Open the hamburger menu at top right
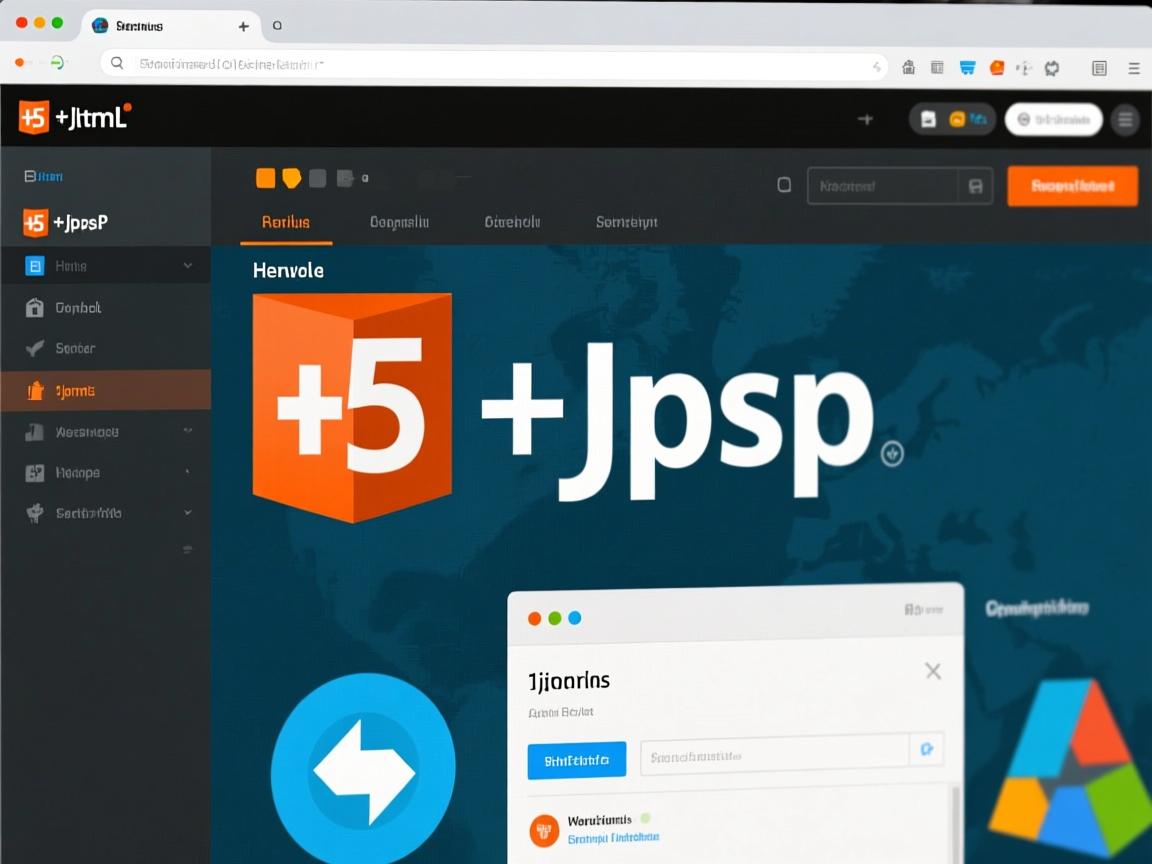This screenshot has width=1152, height=864. pos(1124,118)
